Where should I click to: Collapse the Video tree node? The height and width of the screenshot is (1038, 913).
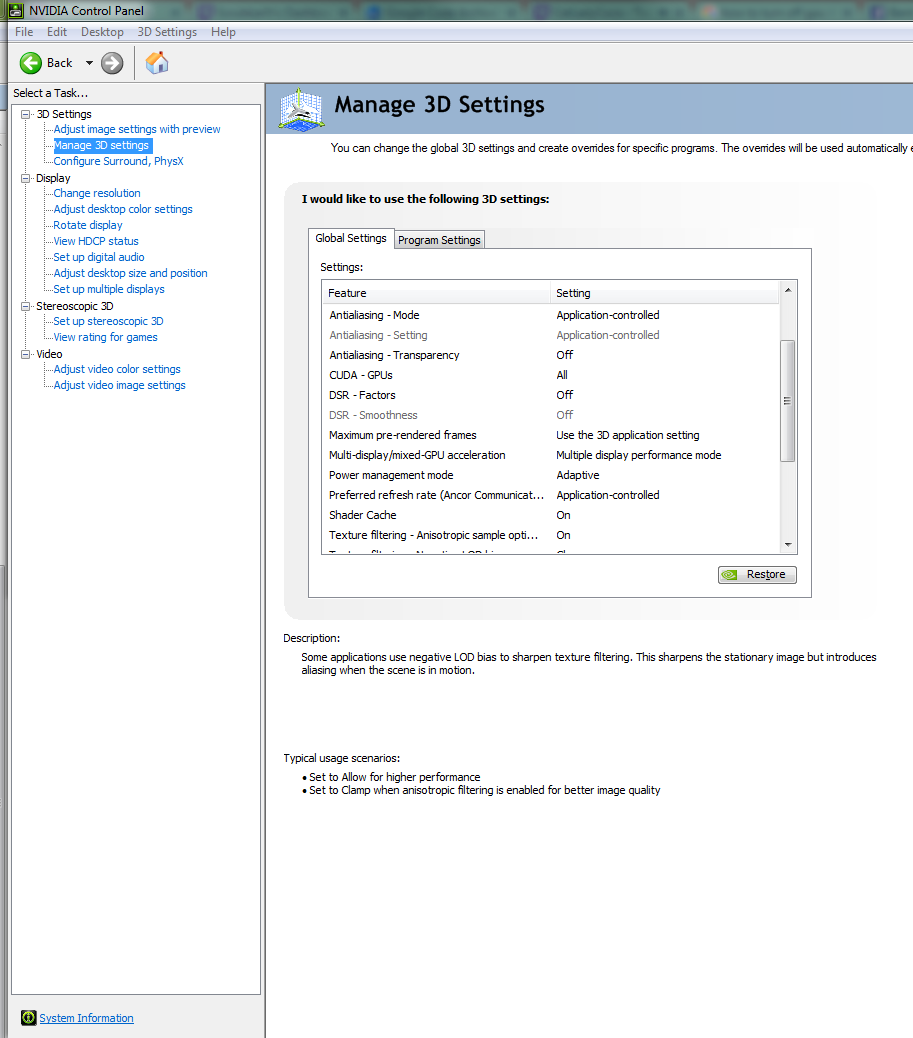coord(26,355)
